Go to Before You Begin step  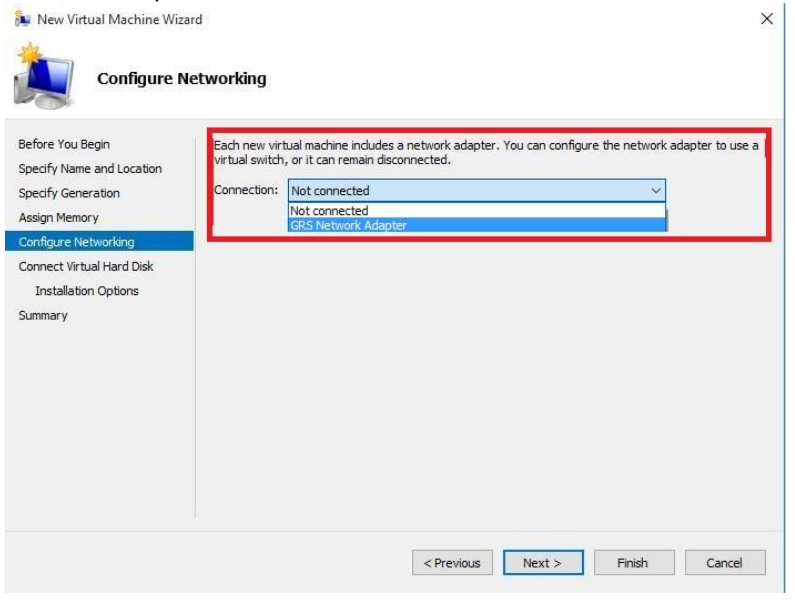tap(64, 144)
